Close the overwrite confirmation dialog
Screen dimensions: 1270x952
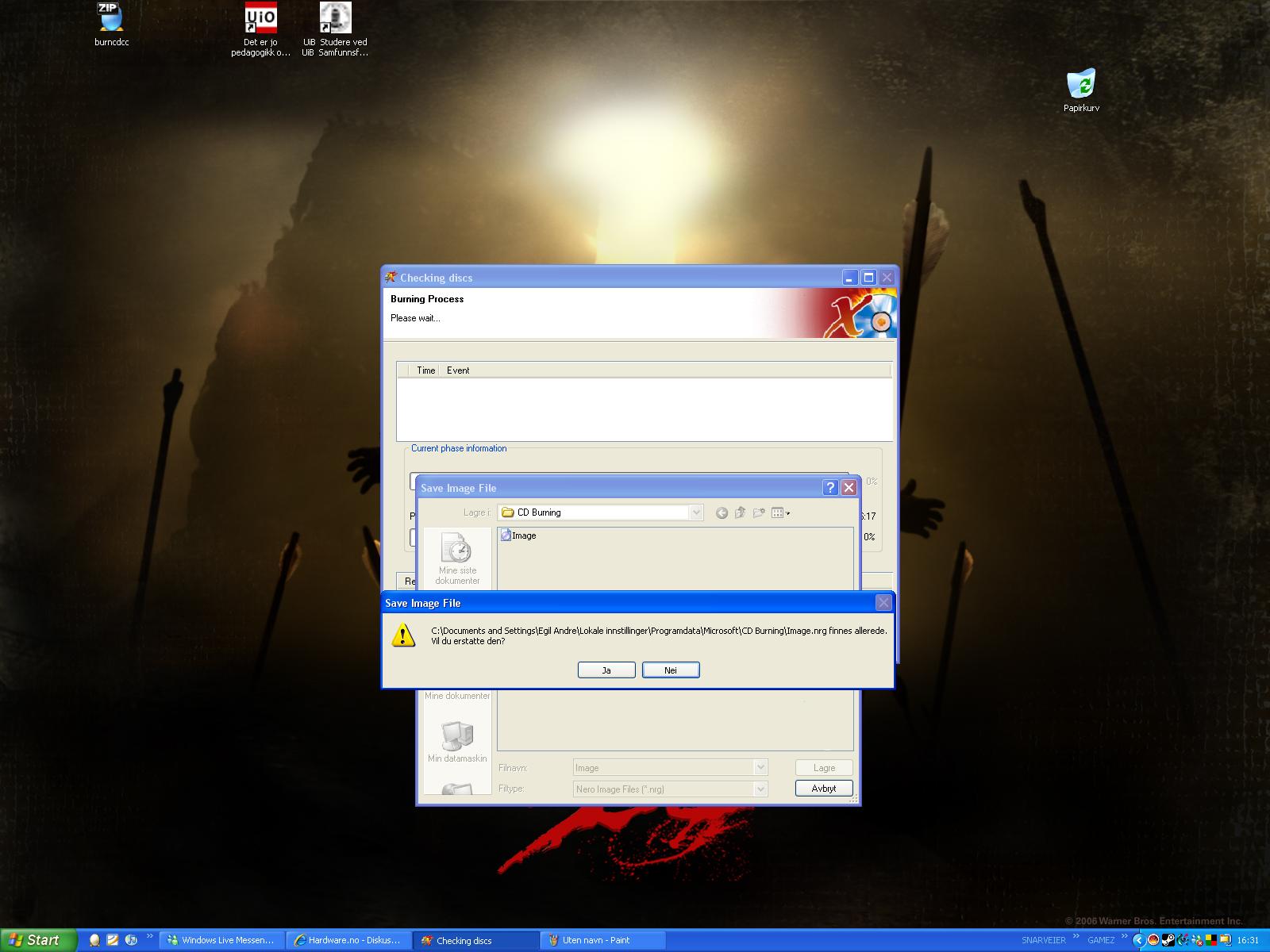pos(883,603)
